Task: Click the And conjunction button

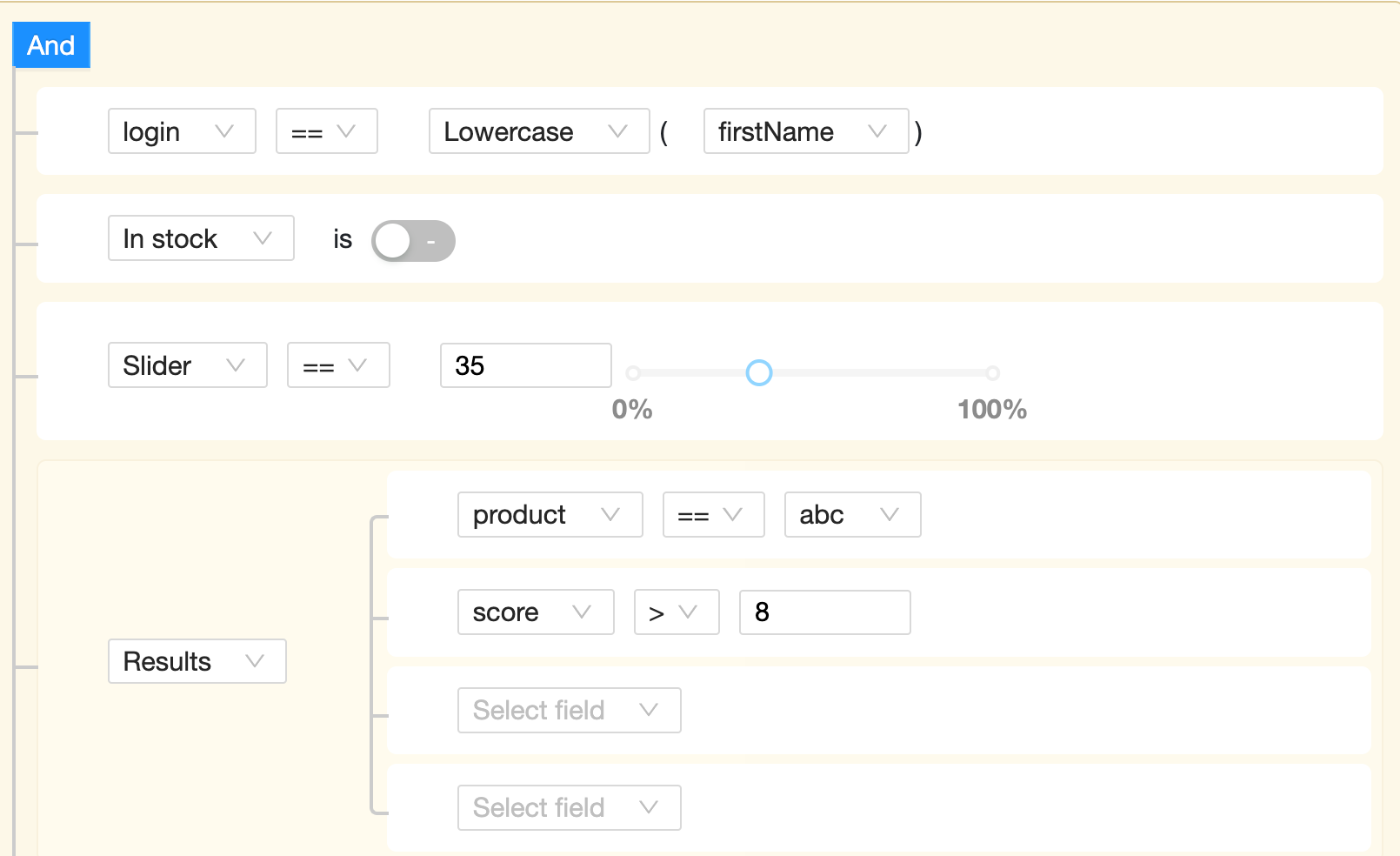Action: [x=50, y=45]
